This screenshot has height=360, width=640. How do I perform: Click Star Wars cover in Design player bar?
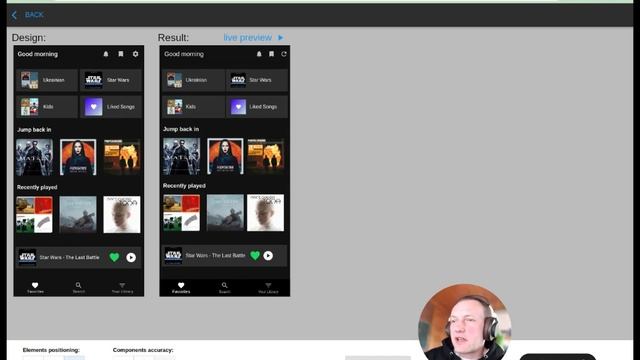pos(27,258)
